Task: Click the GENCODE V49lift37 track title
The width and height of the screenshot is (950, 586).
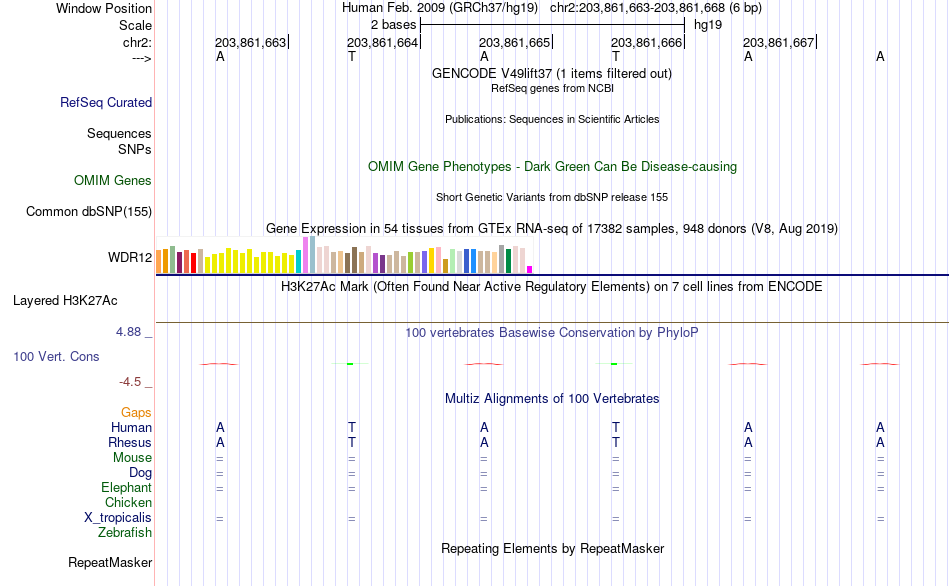Action: tap(552, 73)
